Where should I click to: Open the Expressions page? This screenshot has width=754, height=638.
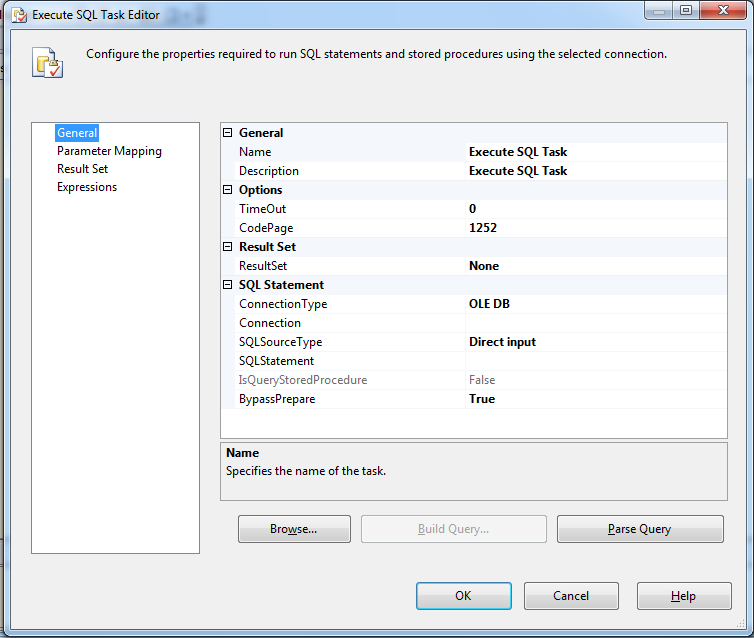[x=87, y=187]
